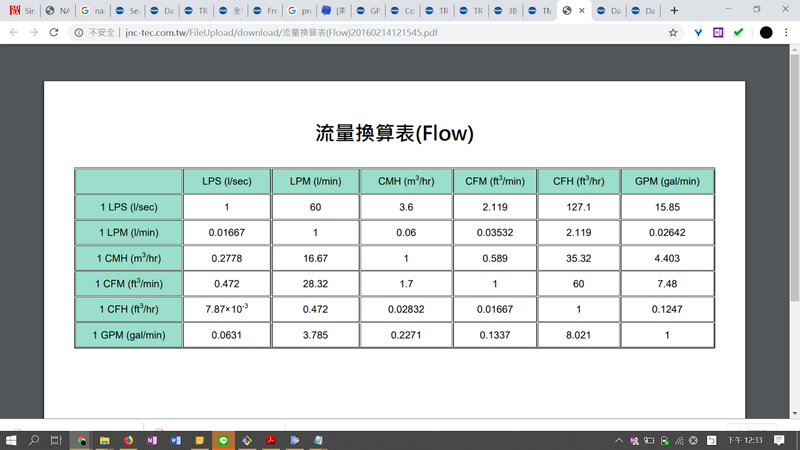The width and height of the screenshot is (800, 450).
Task: Select the address bar URL
Action: click(x=281, y=33)
